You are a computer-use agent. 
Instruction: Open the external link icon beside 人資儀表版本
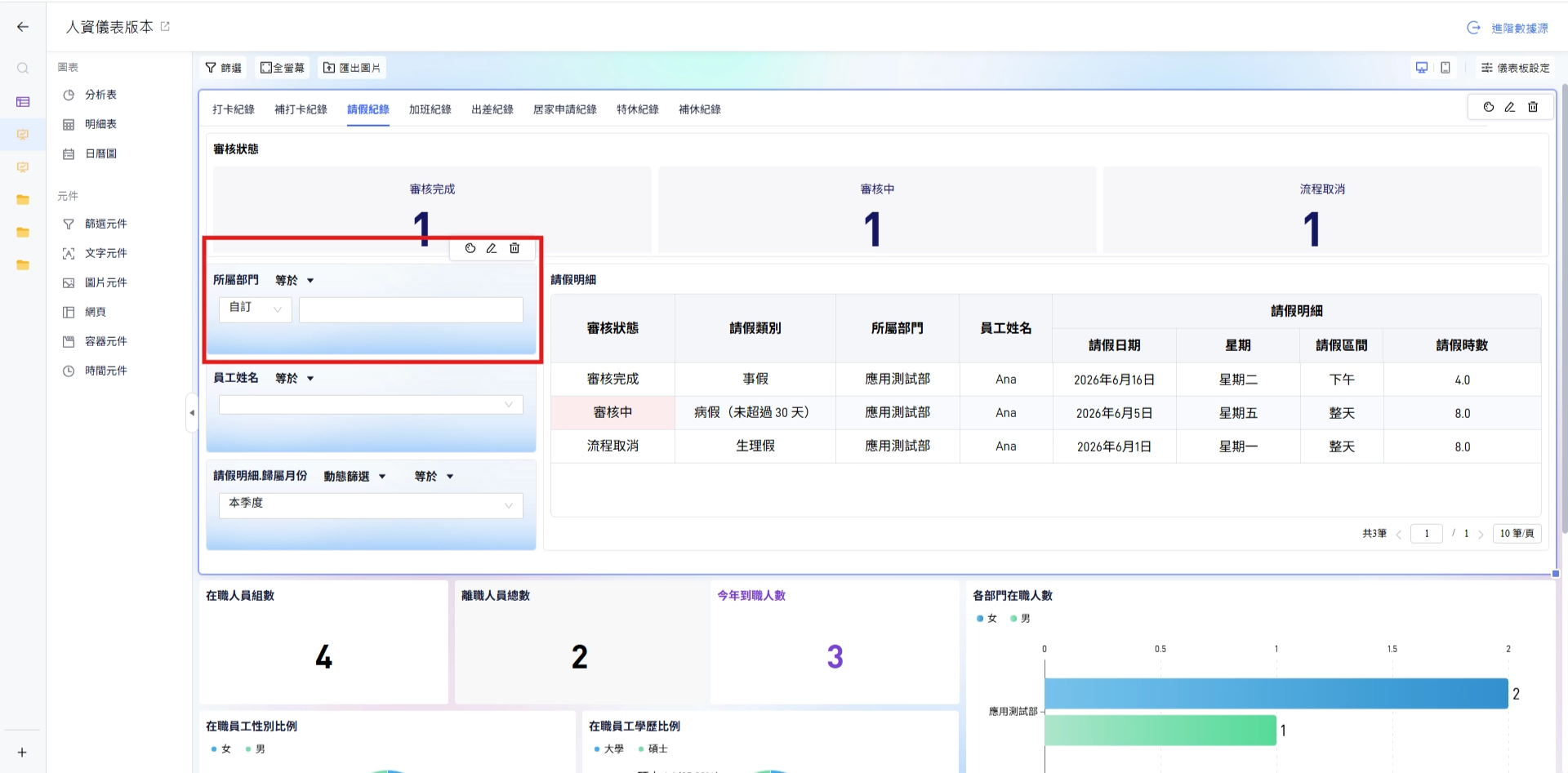tap(165, 26)
